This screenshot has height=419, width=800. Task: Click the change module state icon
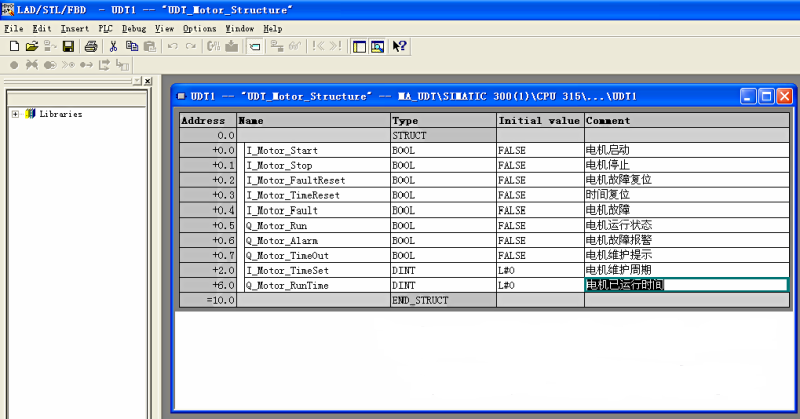pyautogui.click(x=213, y=46)
